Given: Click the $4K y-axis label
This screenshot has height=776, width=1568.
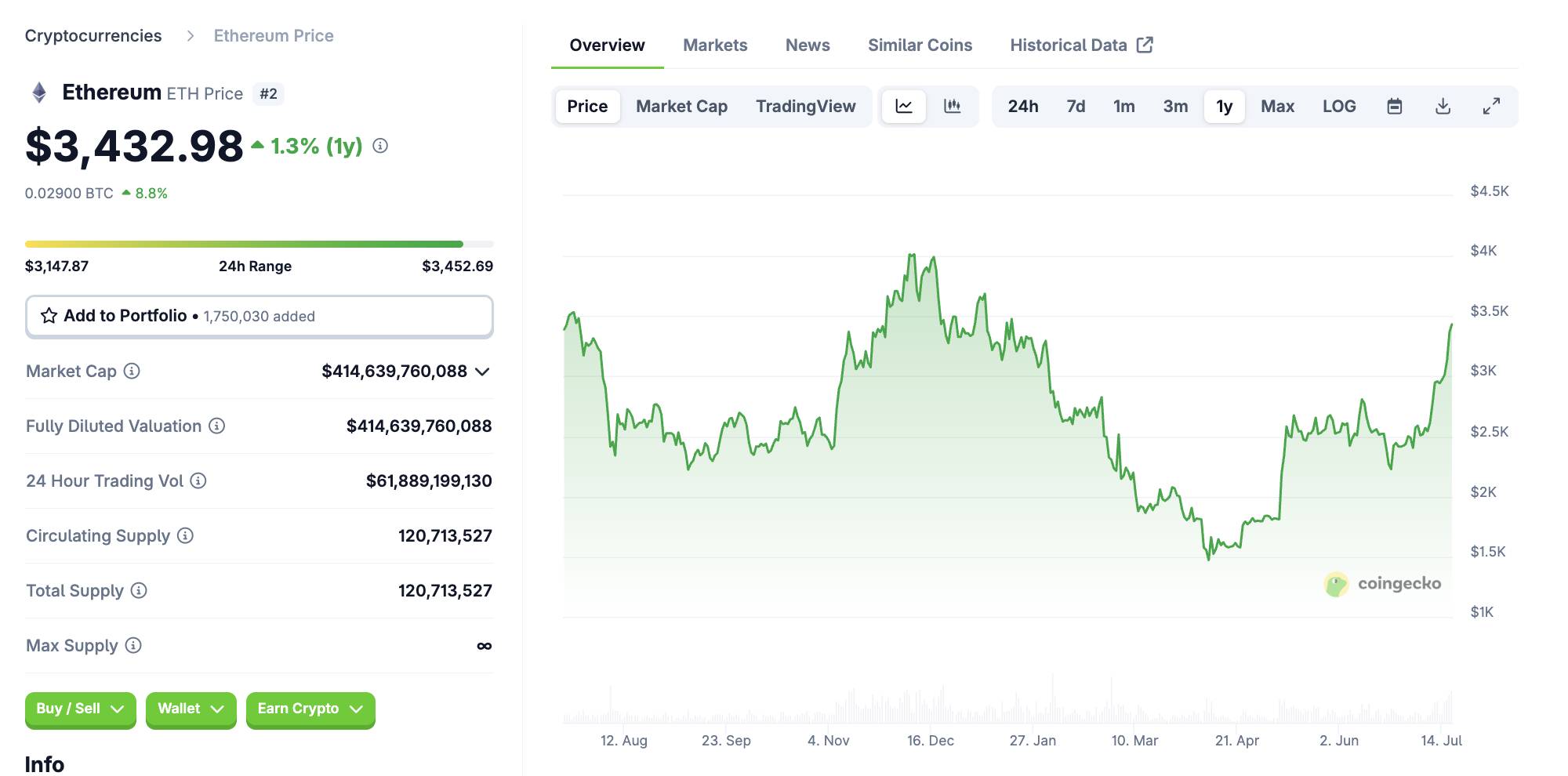Looking at the screenshot, I should click(1483, 251).
